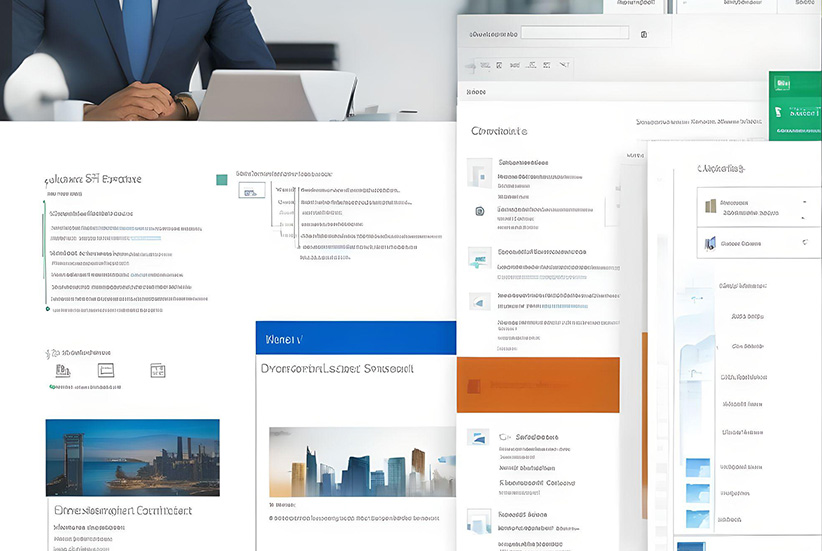Click the round dark icon in the center list

(x=480, y=211)
